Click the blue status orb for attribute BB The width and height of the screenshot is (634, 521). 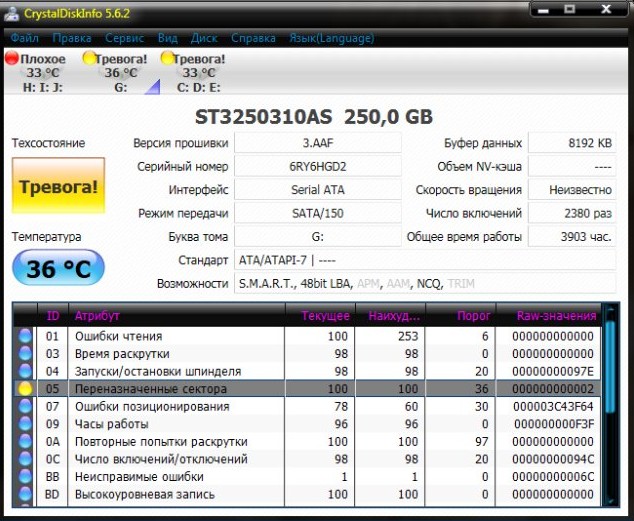click(x=25, y=477)
